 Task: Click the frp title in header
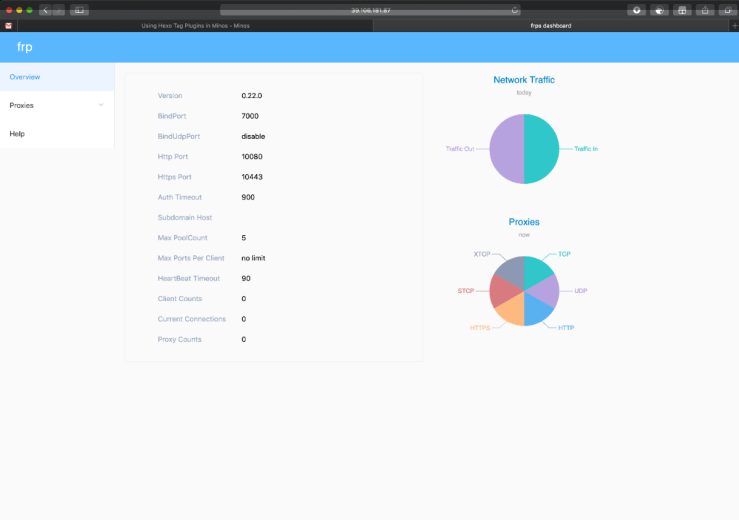tap(25, 47)
